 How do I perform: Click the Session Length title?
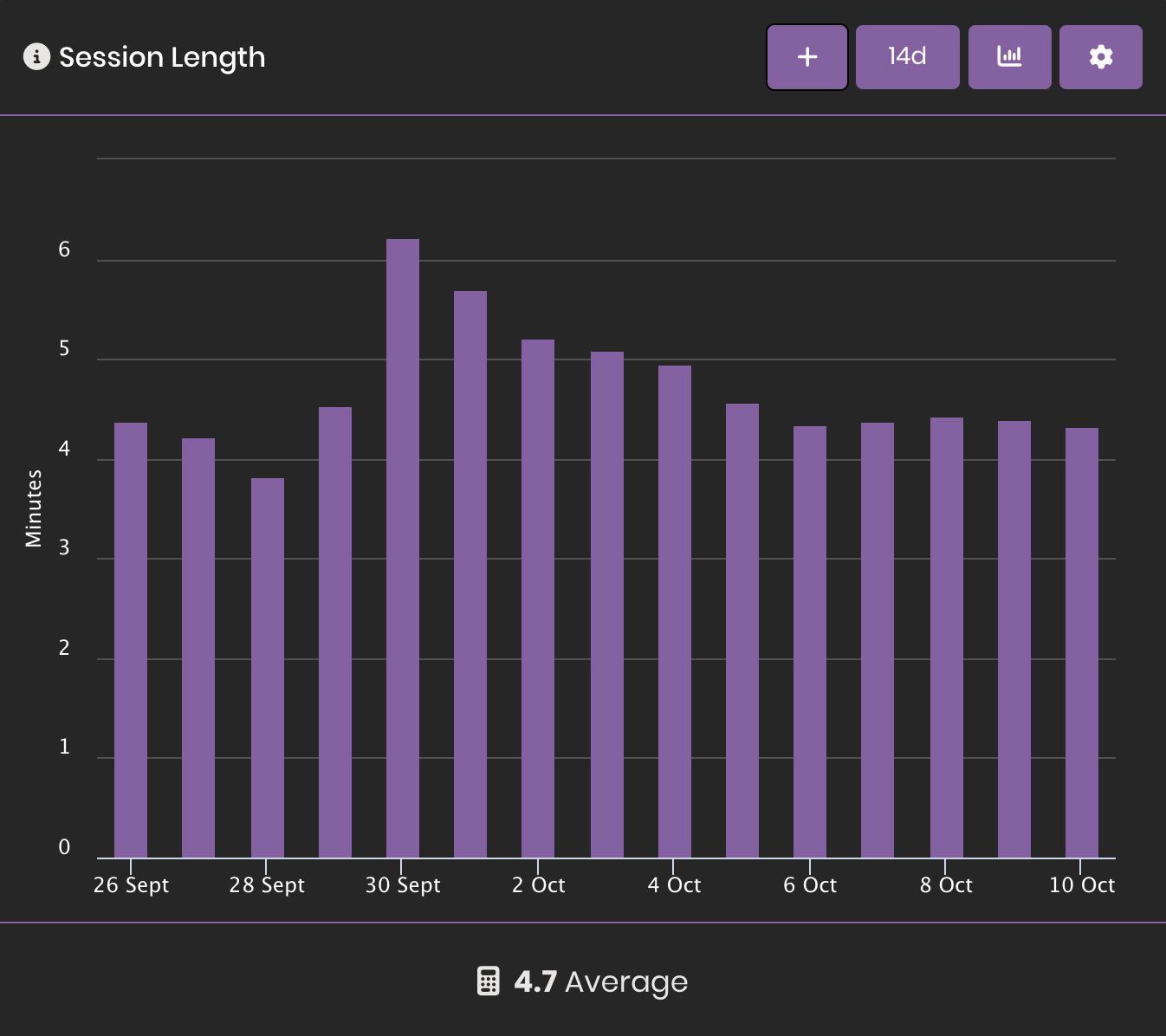coord(162,57)
